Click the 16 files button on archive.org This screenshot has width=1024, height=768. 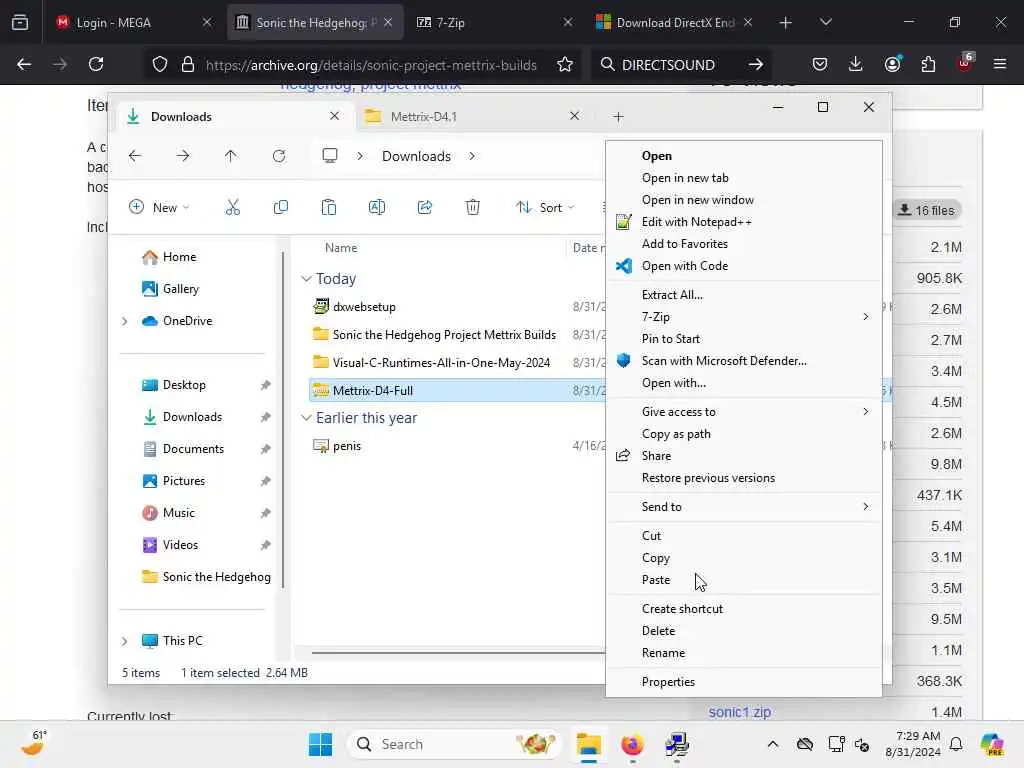tap(927, 210)
